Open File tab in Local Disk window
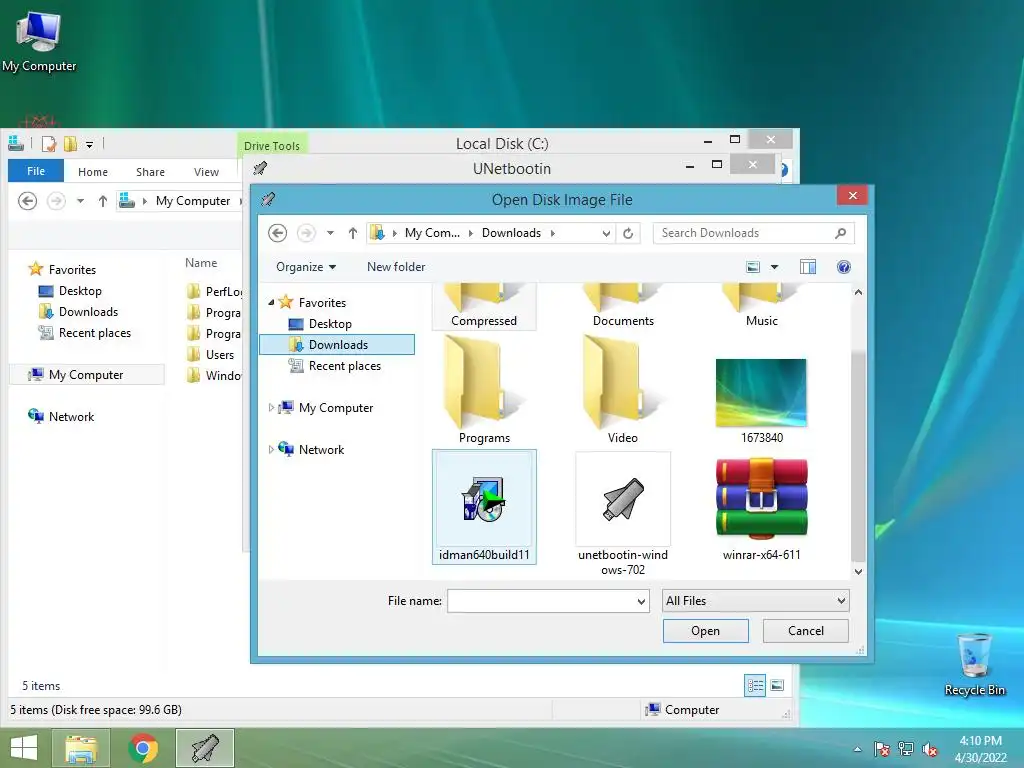 (x=36, y=171)
